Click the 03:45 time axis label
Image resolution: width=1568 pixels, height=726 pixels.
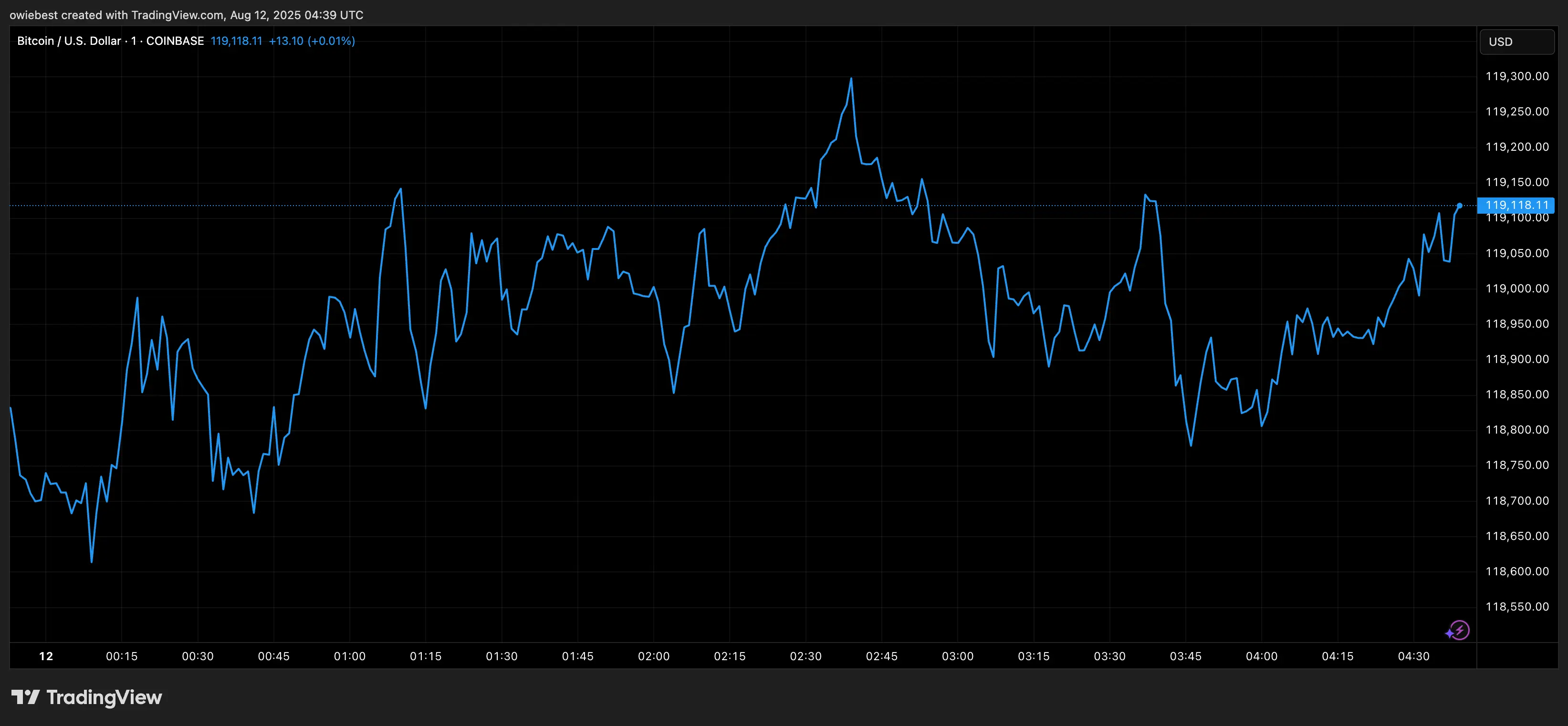[x=1186, y=656]
